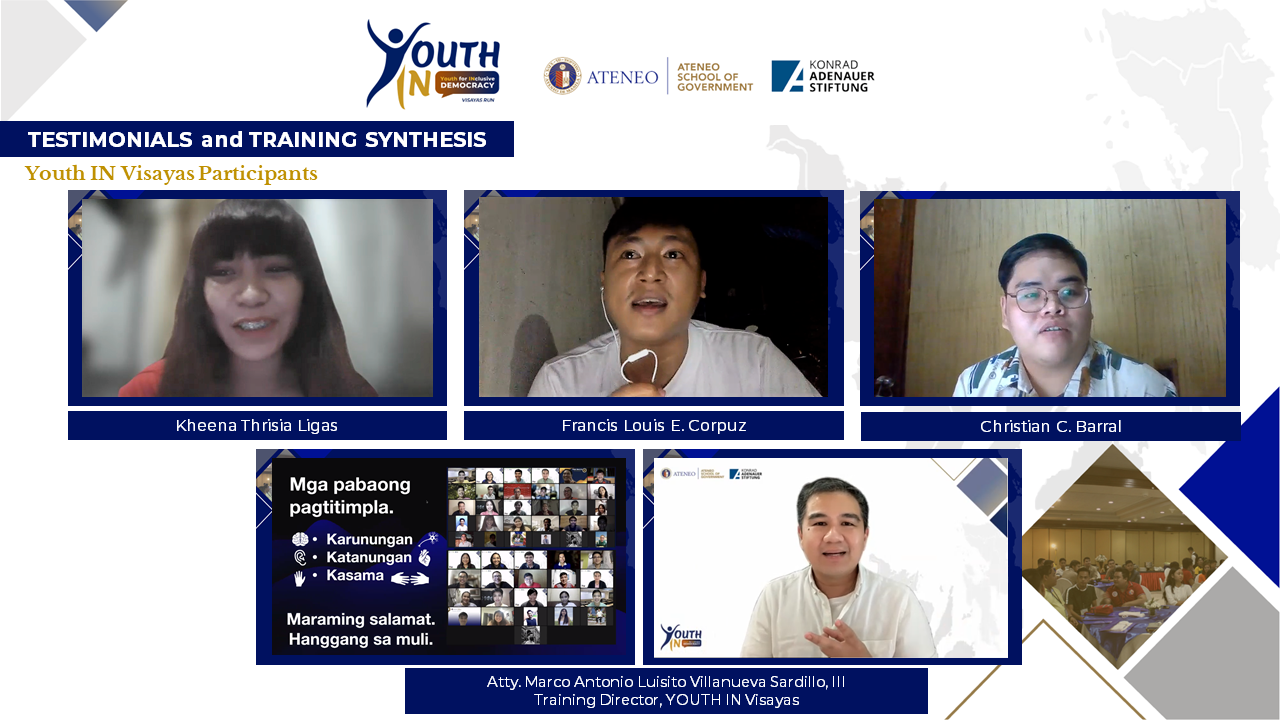Viewport: 1280px width, 720px height.
Task: Click the Konrad Adenauer Stiftung logo
Action: [822, 76]
